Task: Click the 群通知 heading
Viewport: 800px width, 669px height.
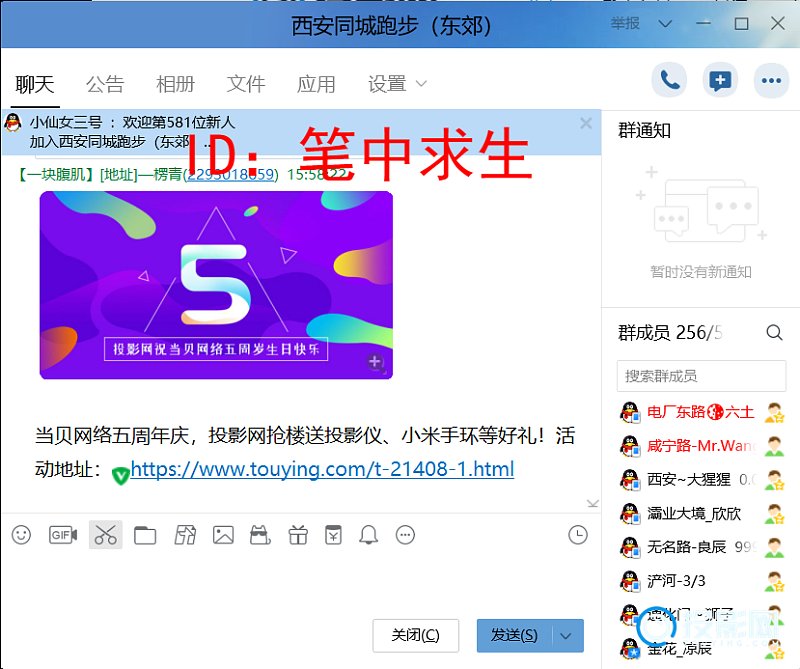Action: pyautogui.click(x=644, y=131)
